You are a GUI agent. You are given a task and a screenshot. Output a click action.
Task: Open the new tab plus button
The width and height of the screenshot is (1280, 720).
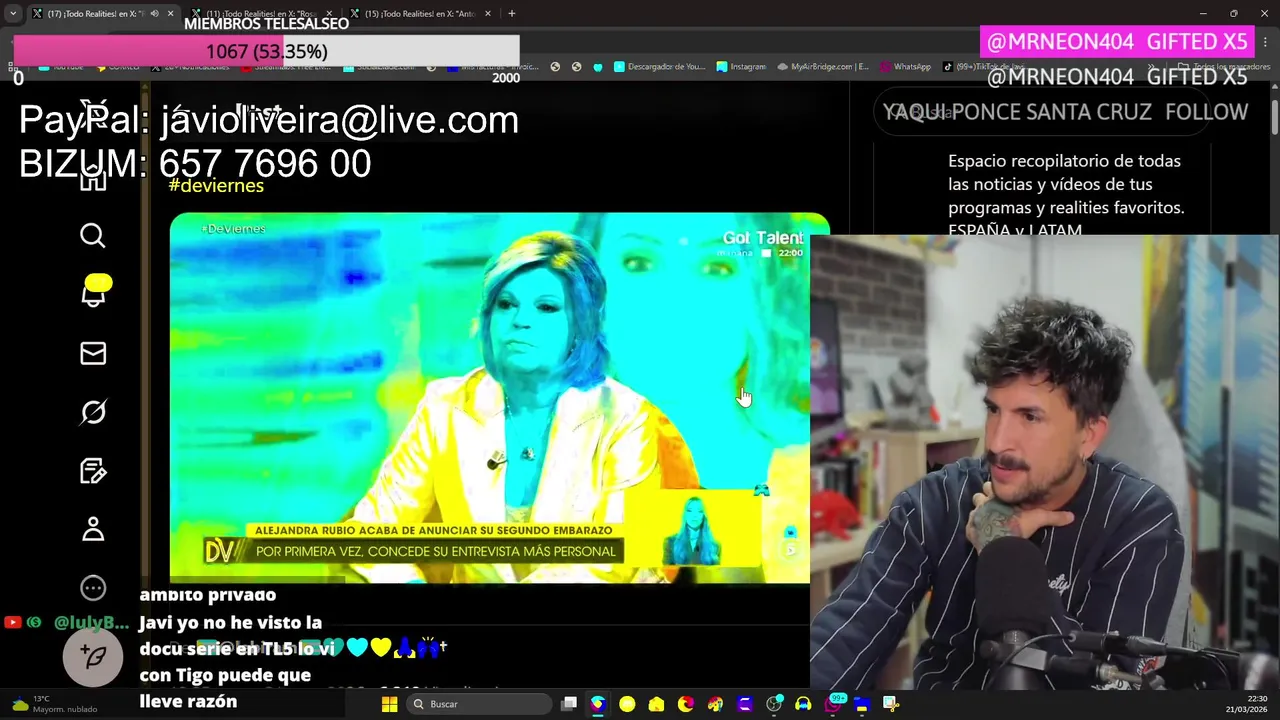511,14
